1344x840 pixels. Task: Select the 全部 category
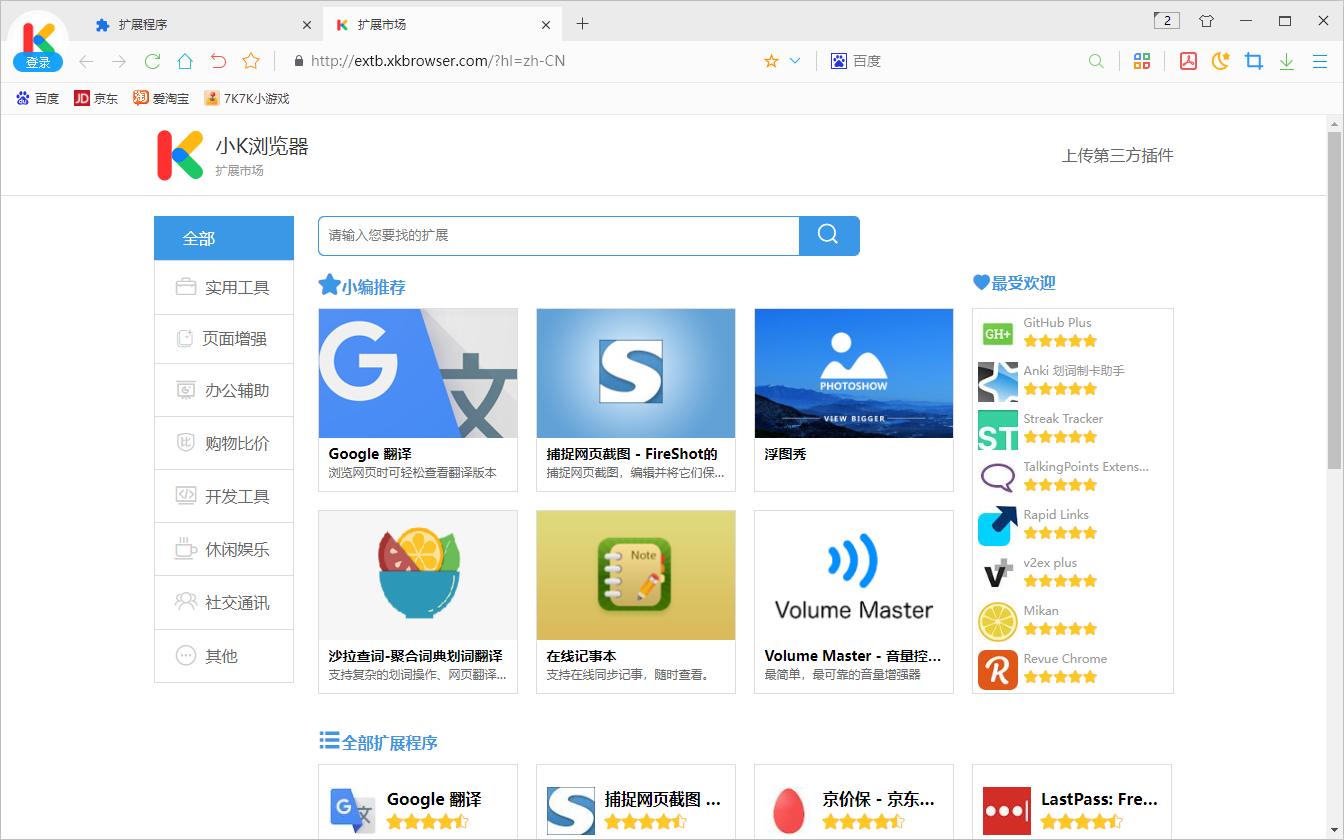pyautogui.click(x=224, y=238)
